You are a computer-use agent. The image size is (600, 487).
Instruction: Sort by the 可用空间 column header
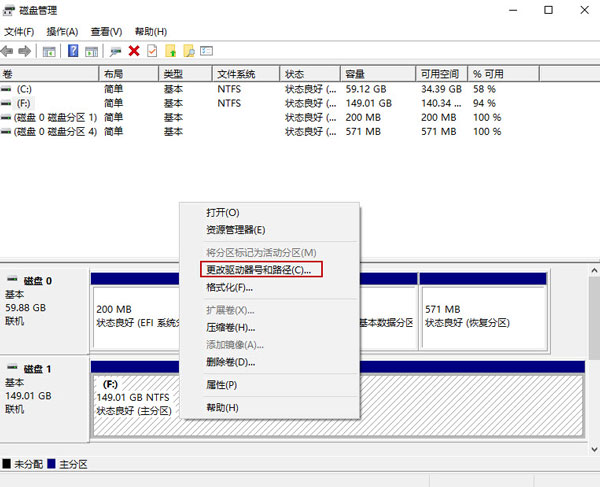point(442,74)
